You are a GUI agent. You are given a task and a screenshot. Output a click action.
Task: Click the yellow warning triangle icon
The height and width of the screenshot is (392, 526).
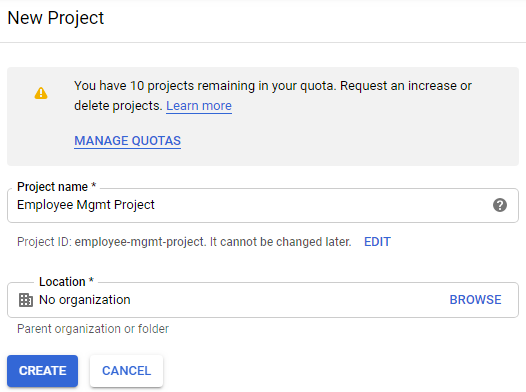pos(41,93)
